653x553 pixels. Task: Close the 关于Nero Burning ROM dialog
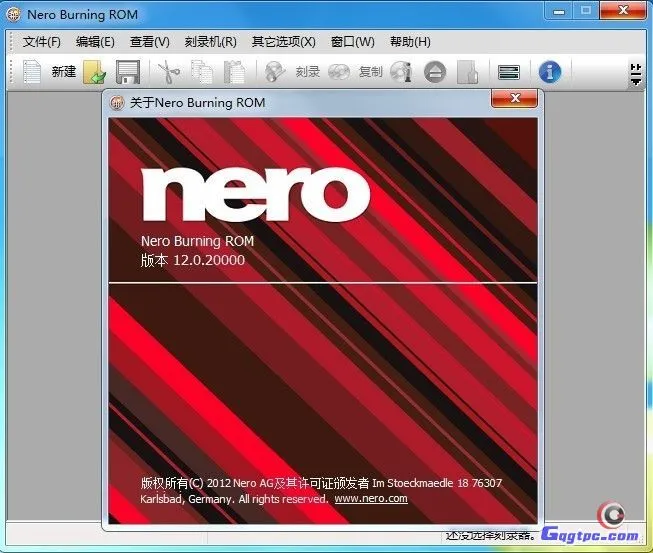click(x=515, y=98)
